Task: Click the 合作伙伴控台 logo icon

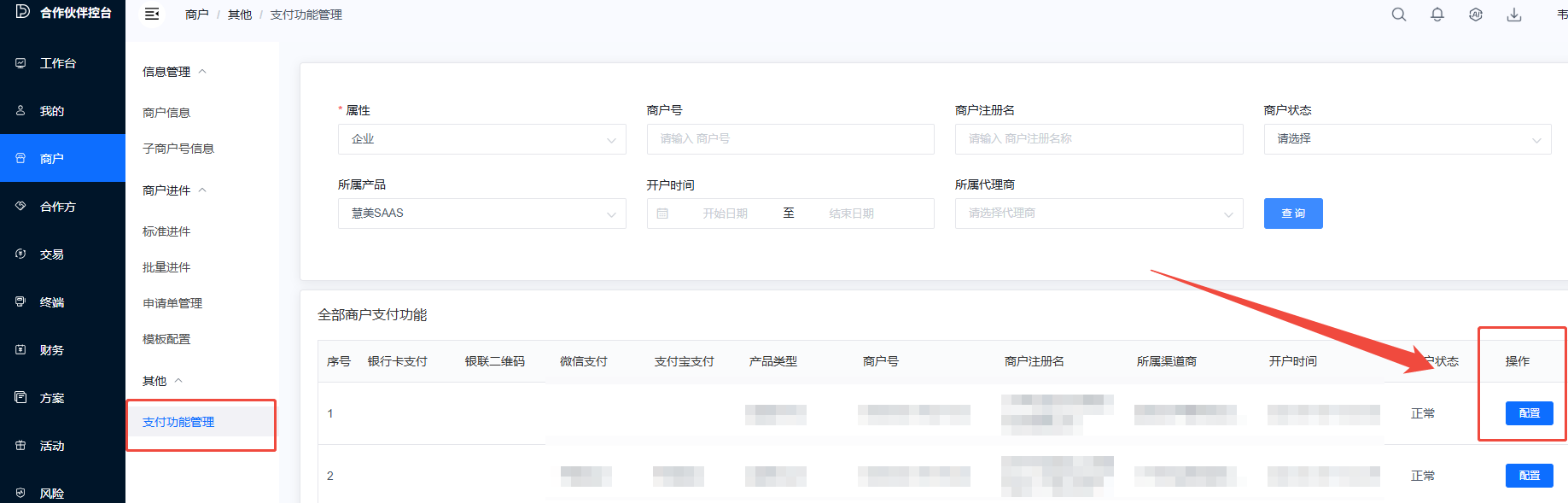Action: 22,12
